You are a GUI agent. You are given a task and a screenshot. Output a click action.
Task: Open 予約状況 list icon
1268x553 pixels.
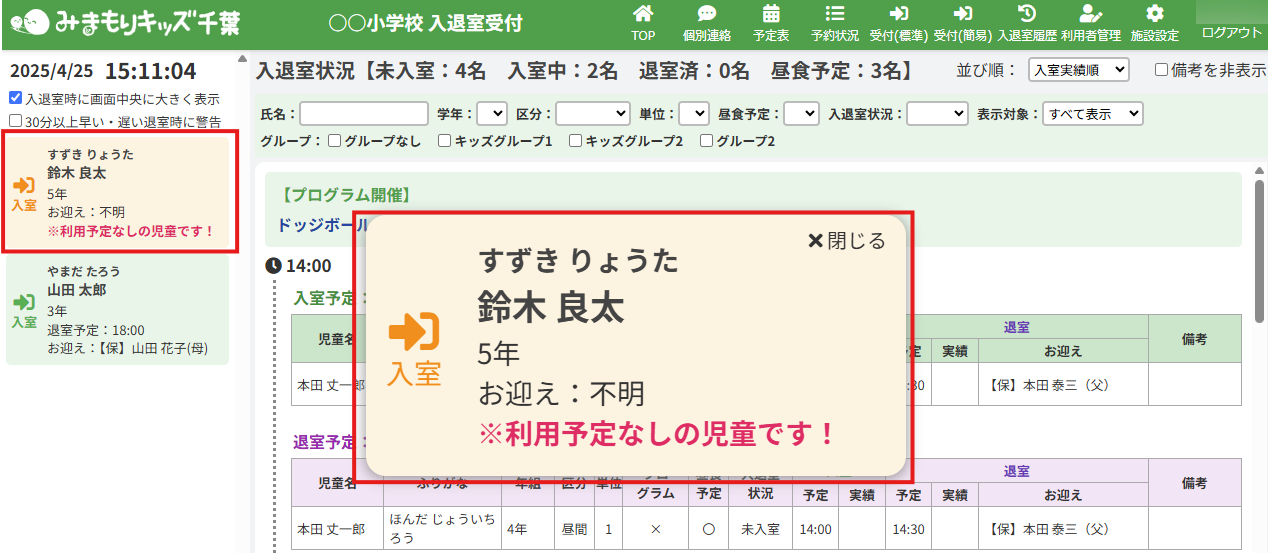click(x=835, y=15)
